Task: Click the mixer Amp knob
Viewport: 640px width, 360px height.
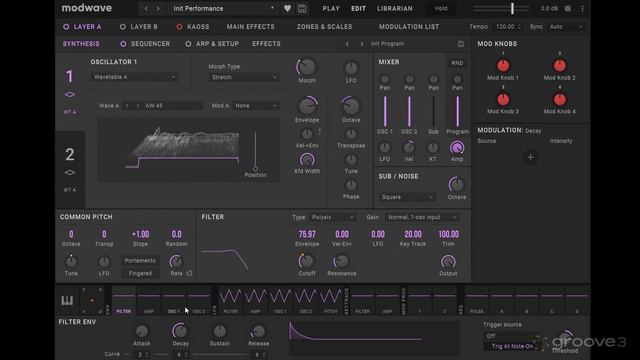Action: click(457, 148)
